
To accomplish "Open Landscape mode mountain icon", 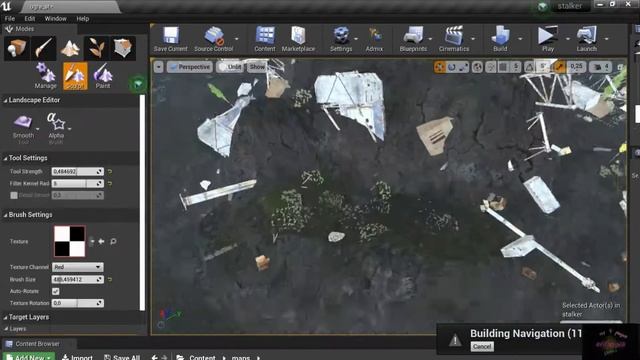I will click(x=70, y=48).
